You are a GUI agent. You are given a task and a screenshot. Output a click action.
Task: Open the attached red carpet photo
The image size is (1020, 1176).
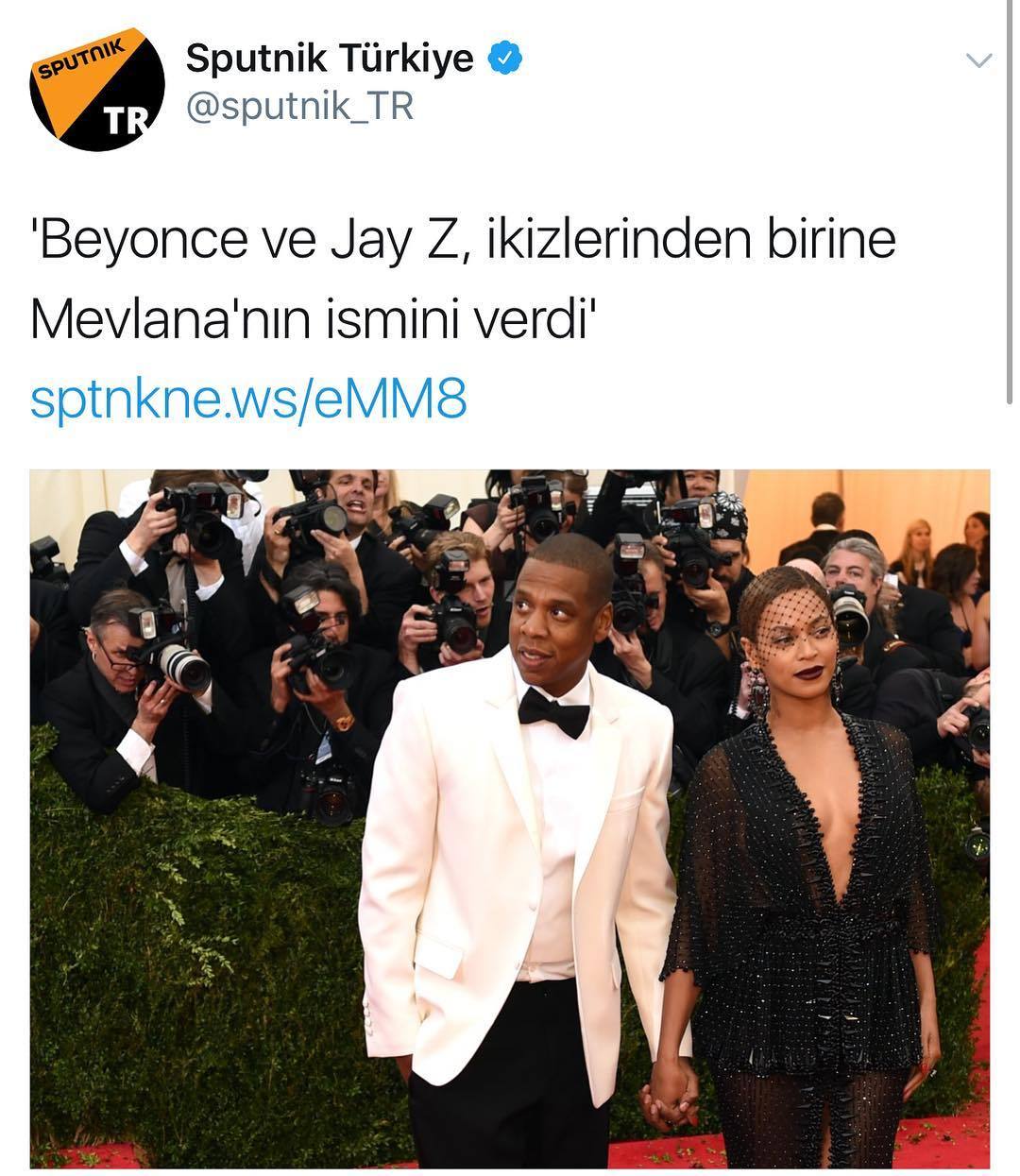tap(510, 819)
